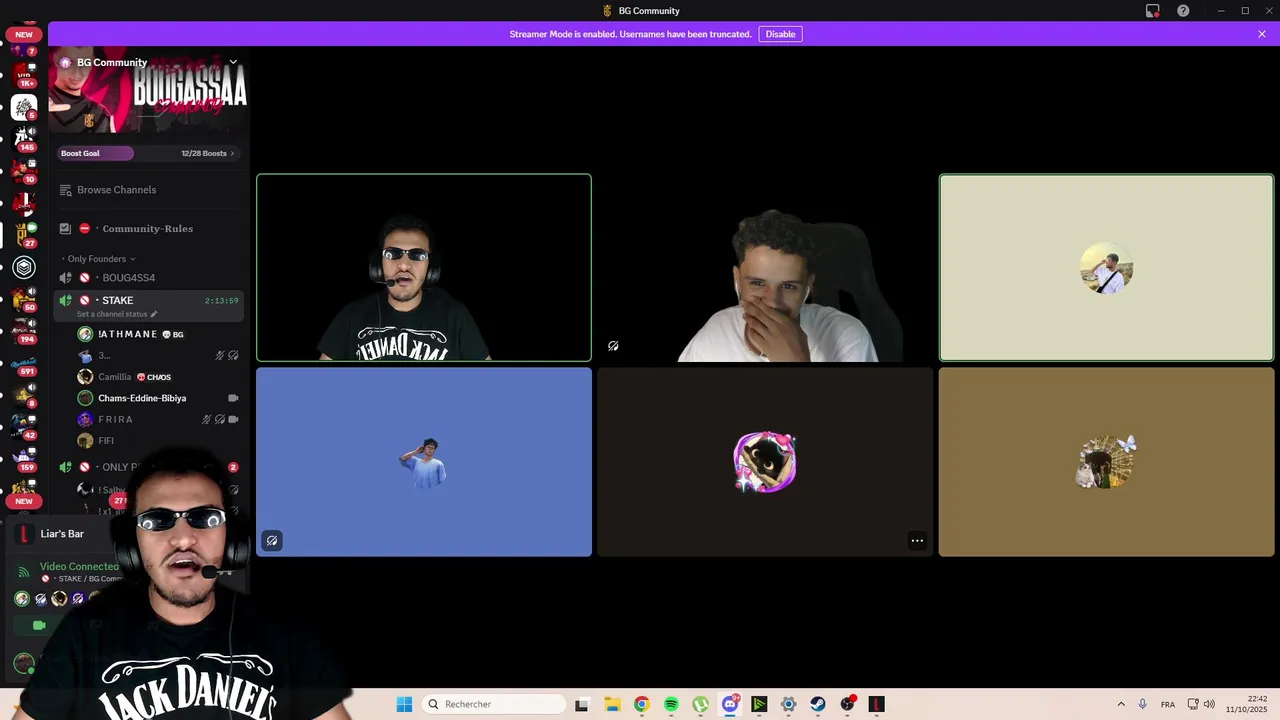Open server icon with badge 145
Screen dimensions: 1280x720
(24, 139)
